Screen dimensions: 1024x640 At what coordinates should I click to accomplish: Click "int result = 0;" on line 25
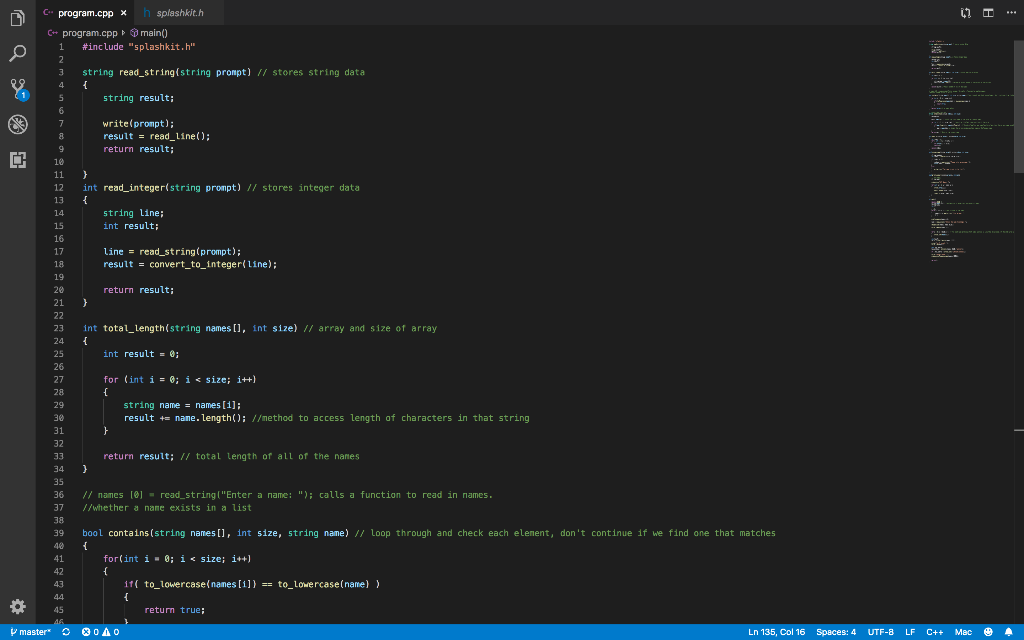pos(141,355)
